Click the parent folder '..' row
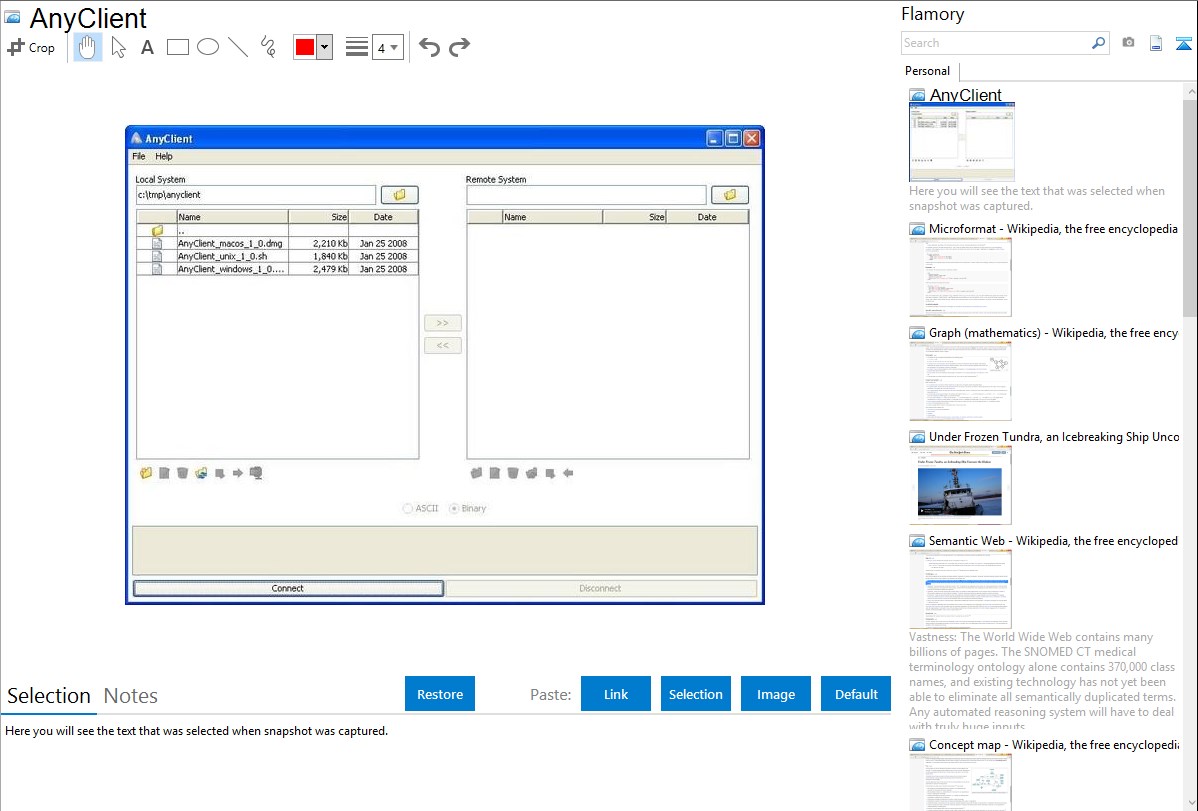1198x811 pixels. 277,230
